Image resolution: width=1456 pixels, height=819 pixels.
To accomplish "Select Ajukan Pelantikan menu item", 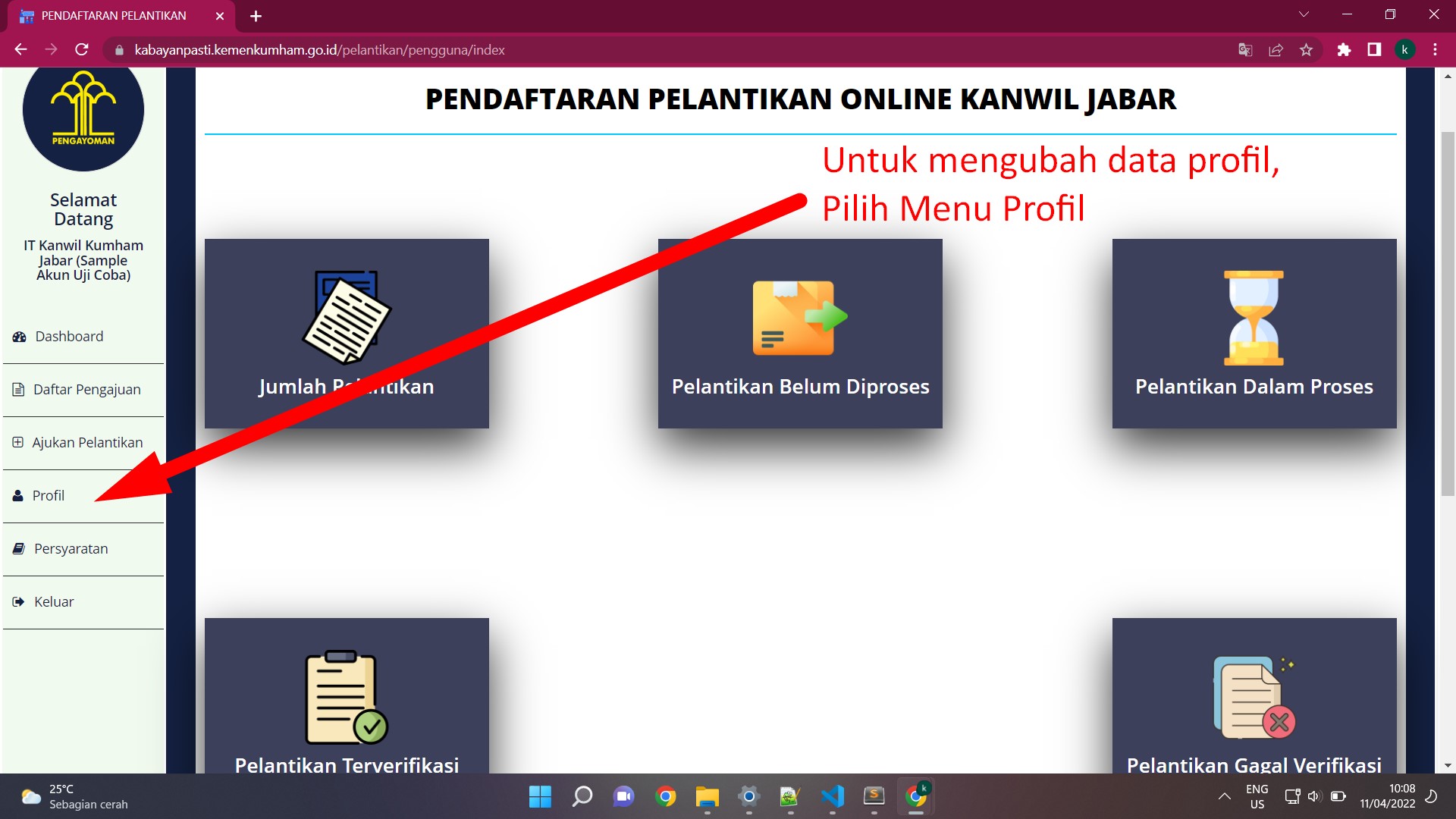I will click(86, 443).
